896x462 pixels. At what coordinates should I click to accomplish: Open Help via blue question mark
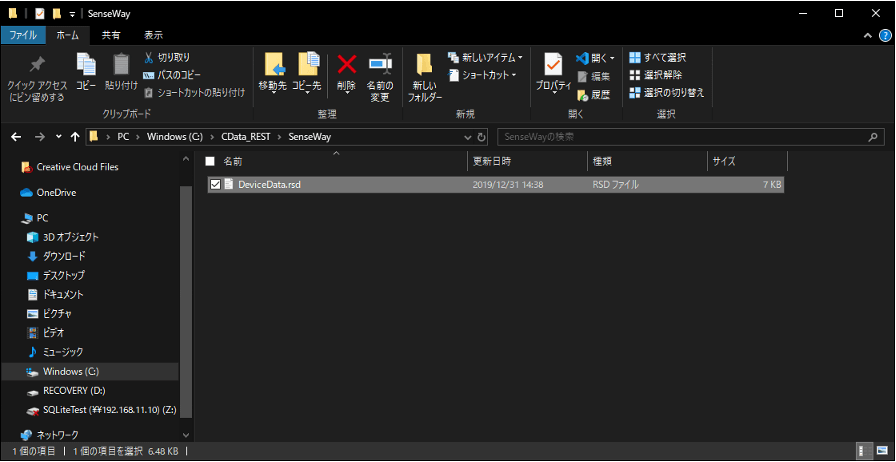[x=885, y=35]
